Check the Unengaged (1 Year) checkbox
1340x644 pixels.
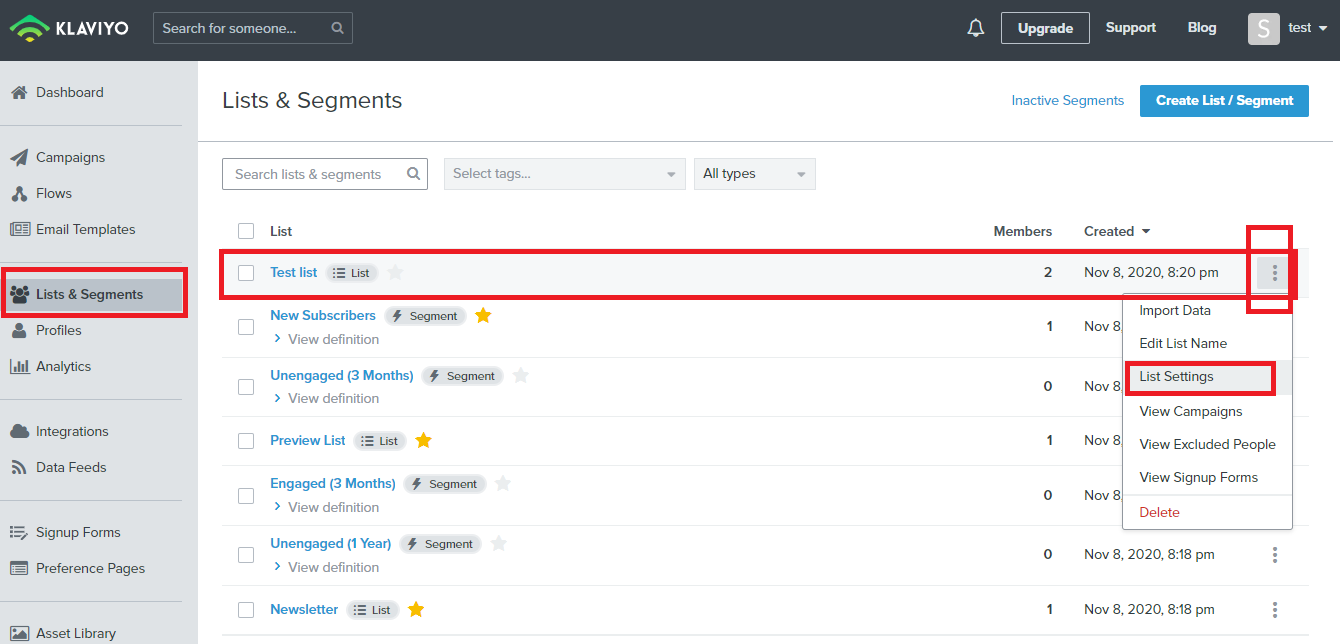click(x=246, y=555)
